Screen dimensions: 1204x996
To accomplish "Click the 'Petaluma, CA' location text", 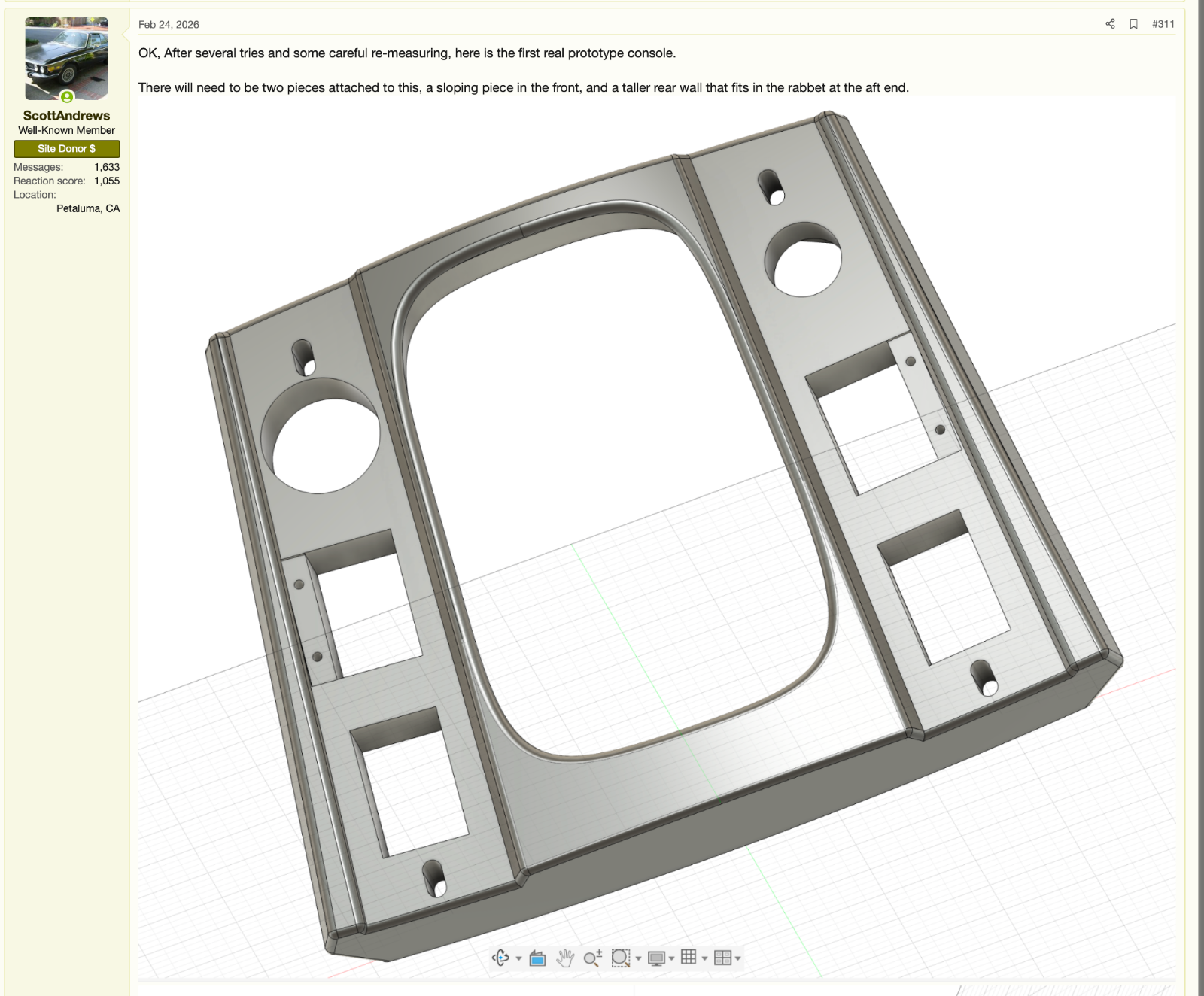I will point(88,208).
